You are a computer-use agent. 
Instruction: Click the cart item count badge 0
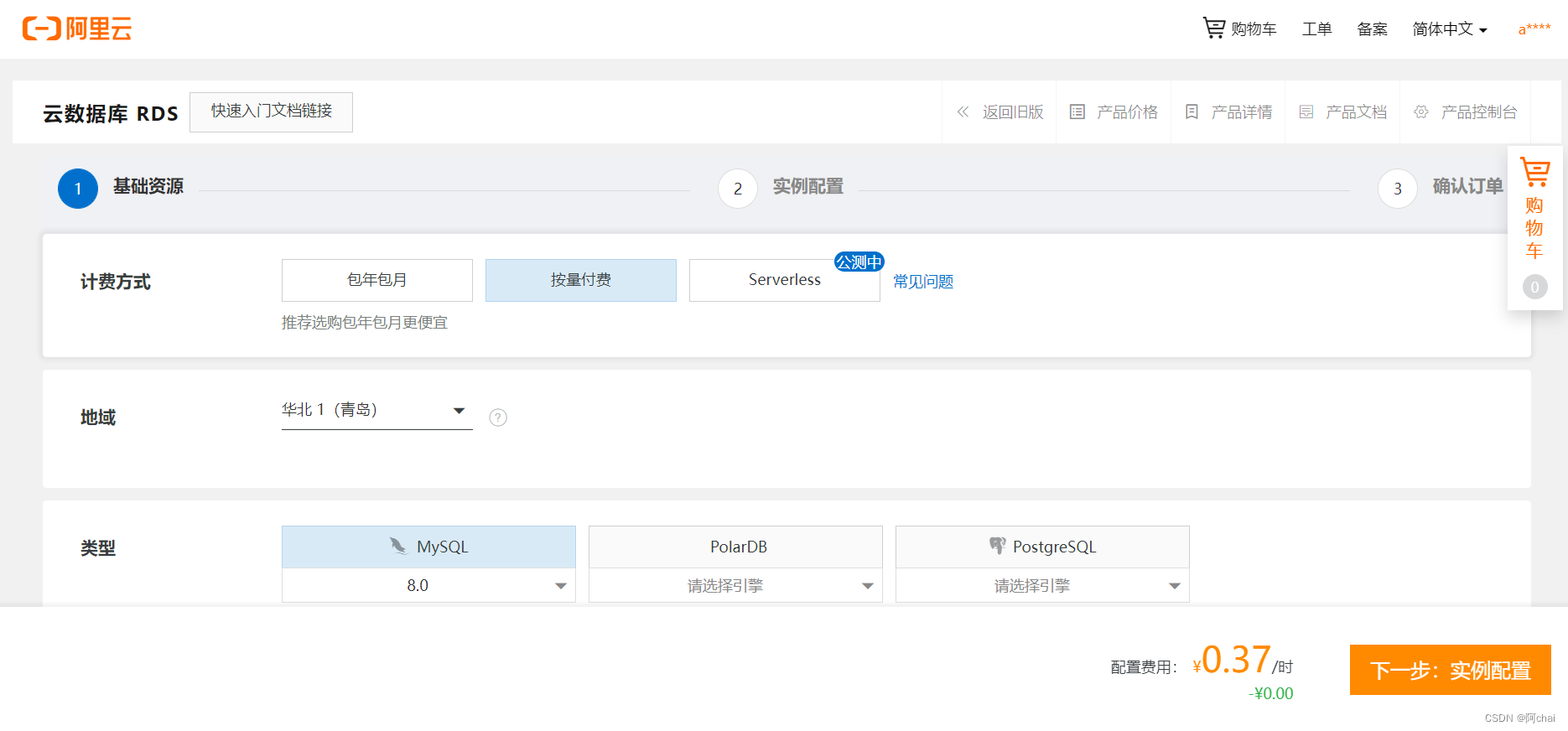[x=1534, y=287]
